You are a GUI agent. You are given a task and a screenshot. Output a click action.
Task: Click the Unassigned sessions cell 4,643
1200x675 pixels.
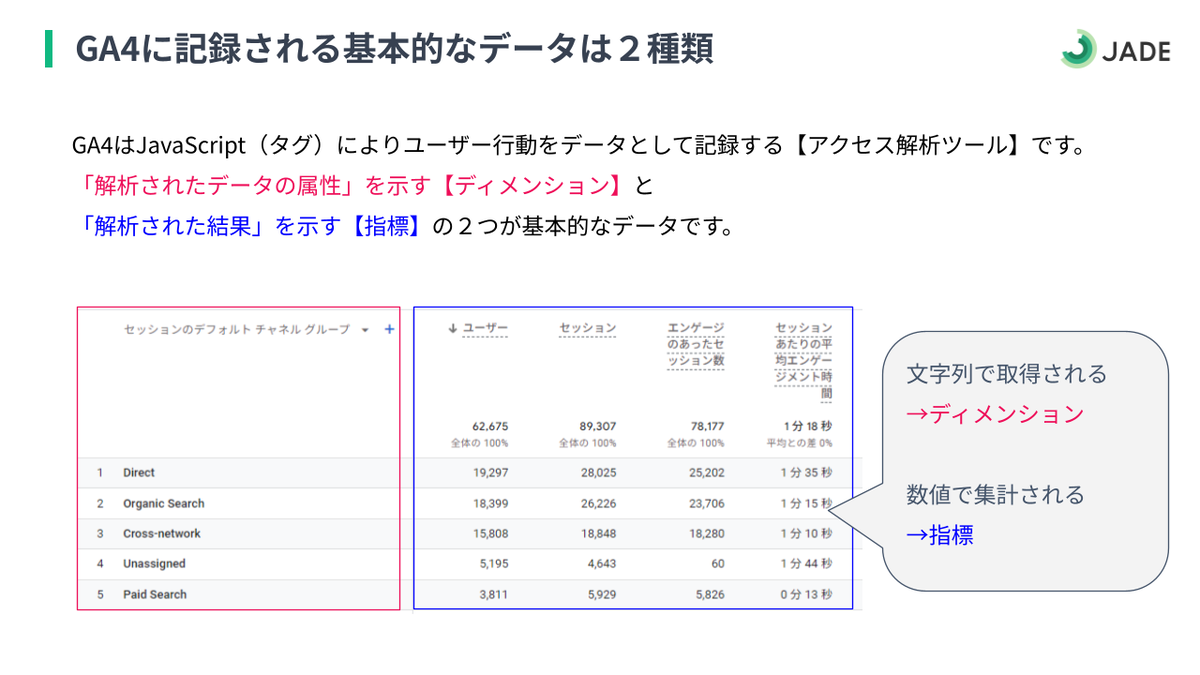(x=602, y=563)
